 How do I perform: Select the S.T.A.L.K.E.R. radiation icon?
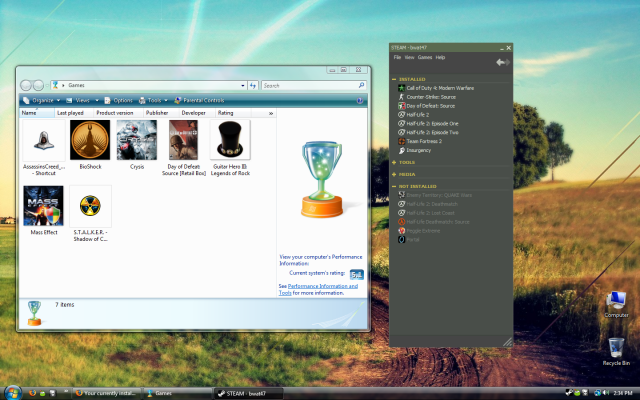click(90, 206)
